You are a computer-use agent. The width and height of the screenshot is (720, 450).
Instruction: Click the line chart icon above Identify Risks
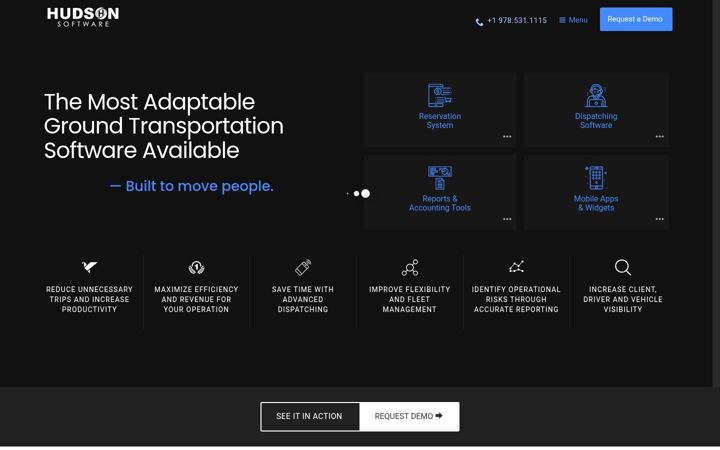tap(516, 267)
